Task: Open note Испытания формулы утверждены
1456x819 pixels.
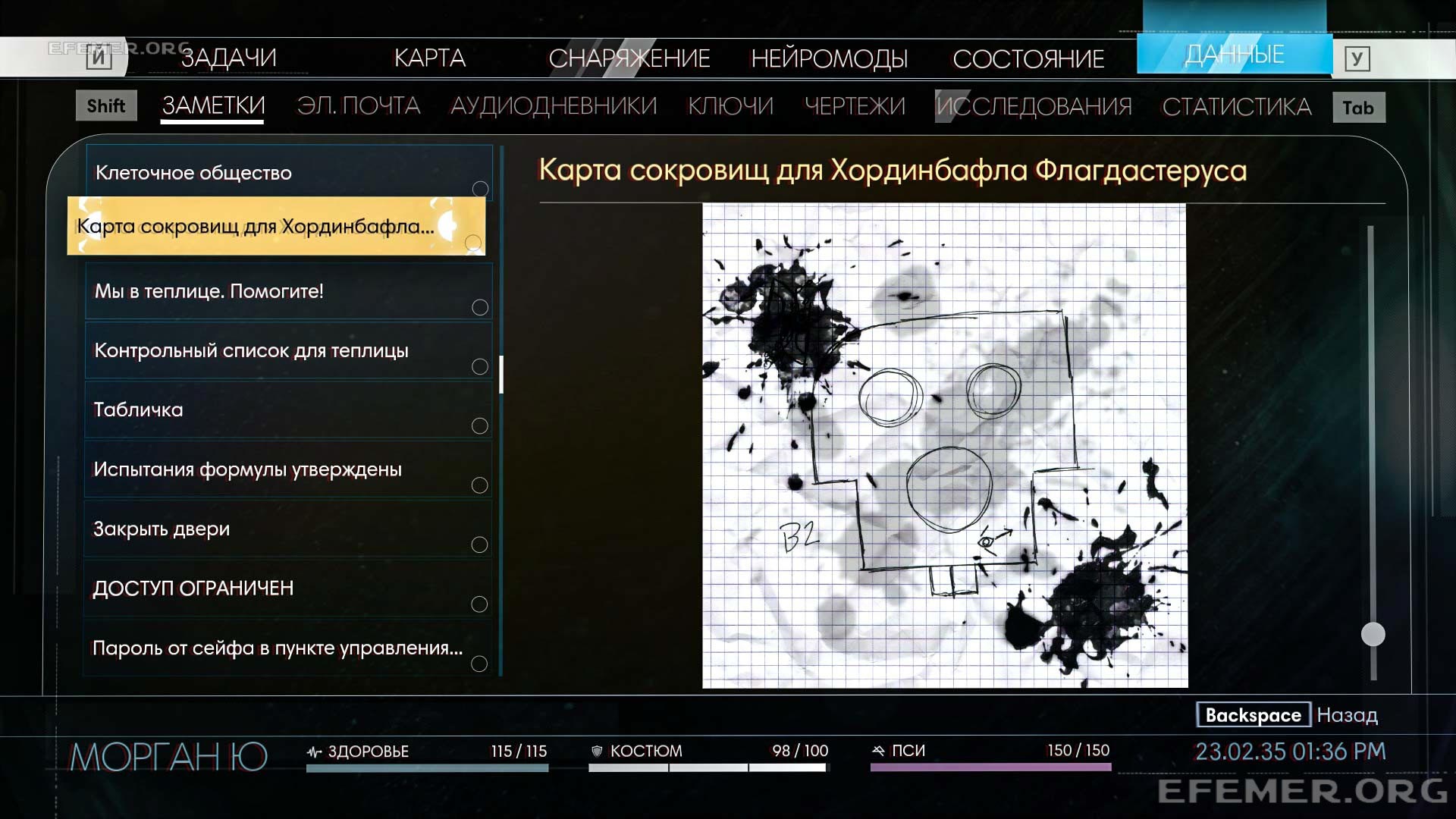Action: click(x=289, y=469)
